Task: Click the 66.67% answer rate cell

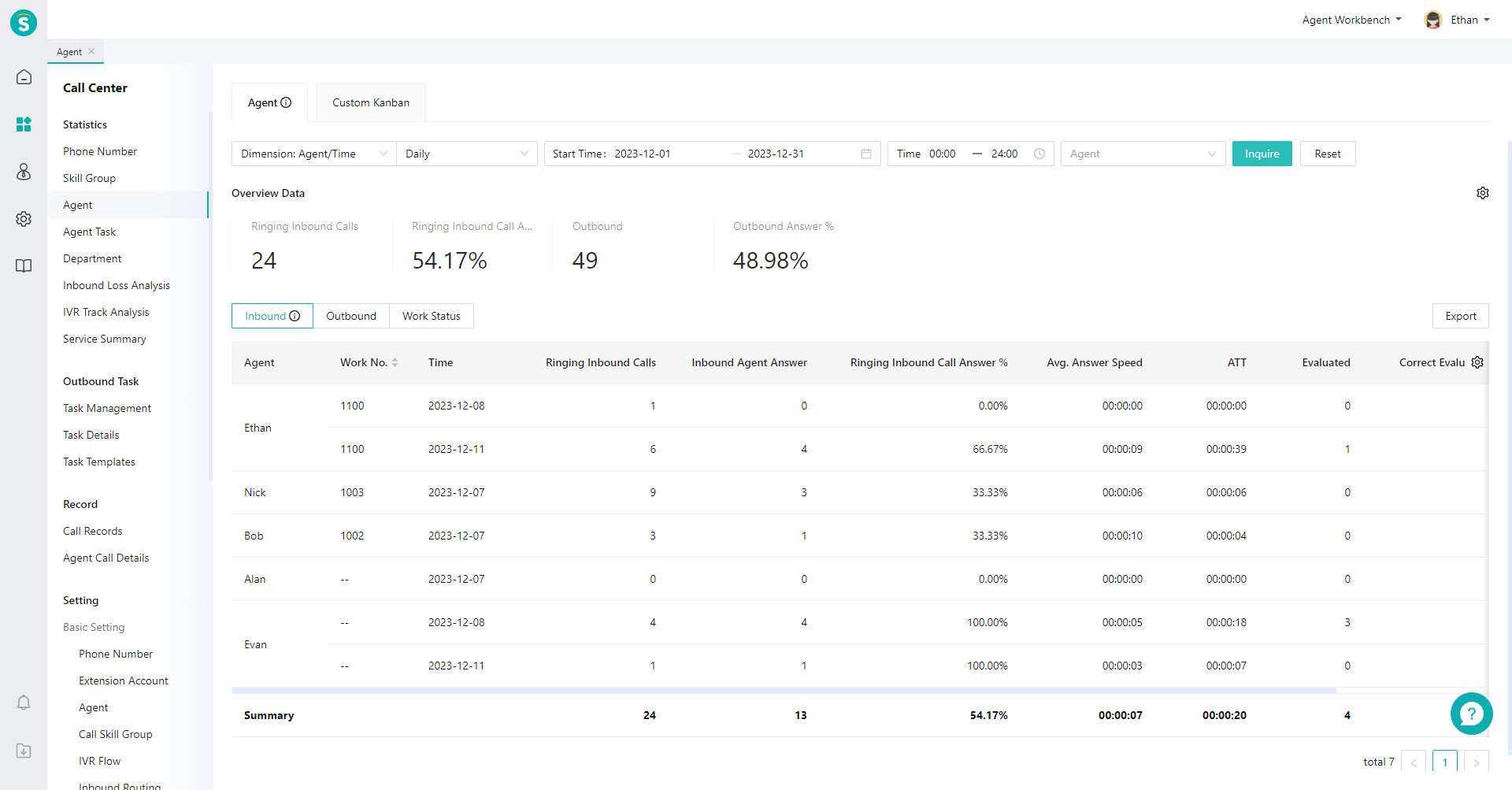Action: (x=990, y=449)
